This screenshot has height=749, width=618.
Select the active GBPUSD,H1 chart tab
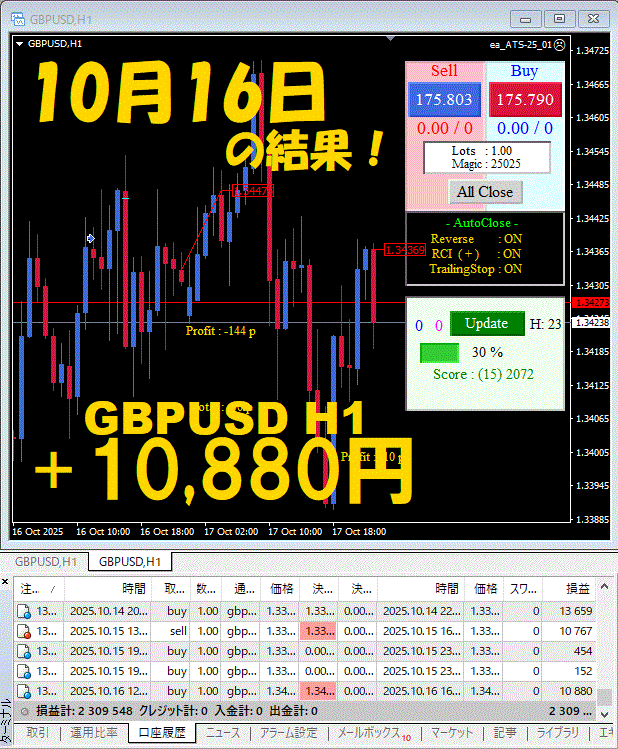[x=129, y=562]
